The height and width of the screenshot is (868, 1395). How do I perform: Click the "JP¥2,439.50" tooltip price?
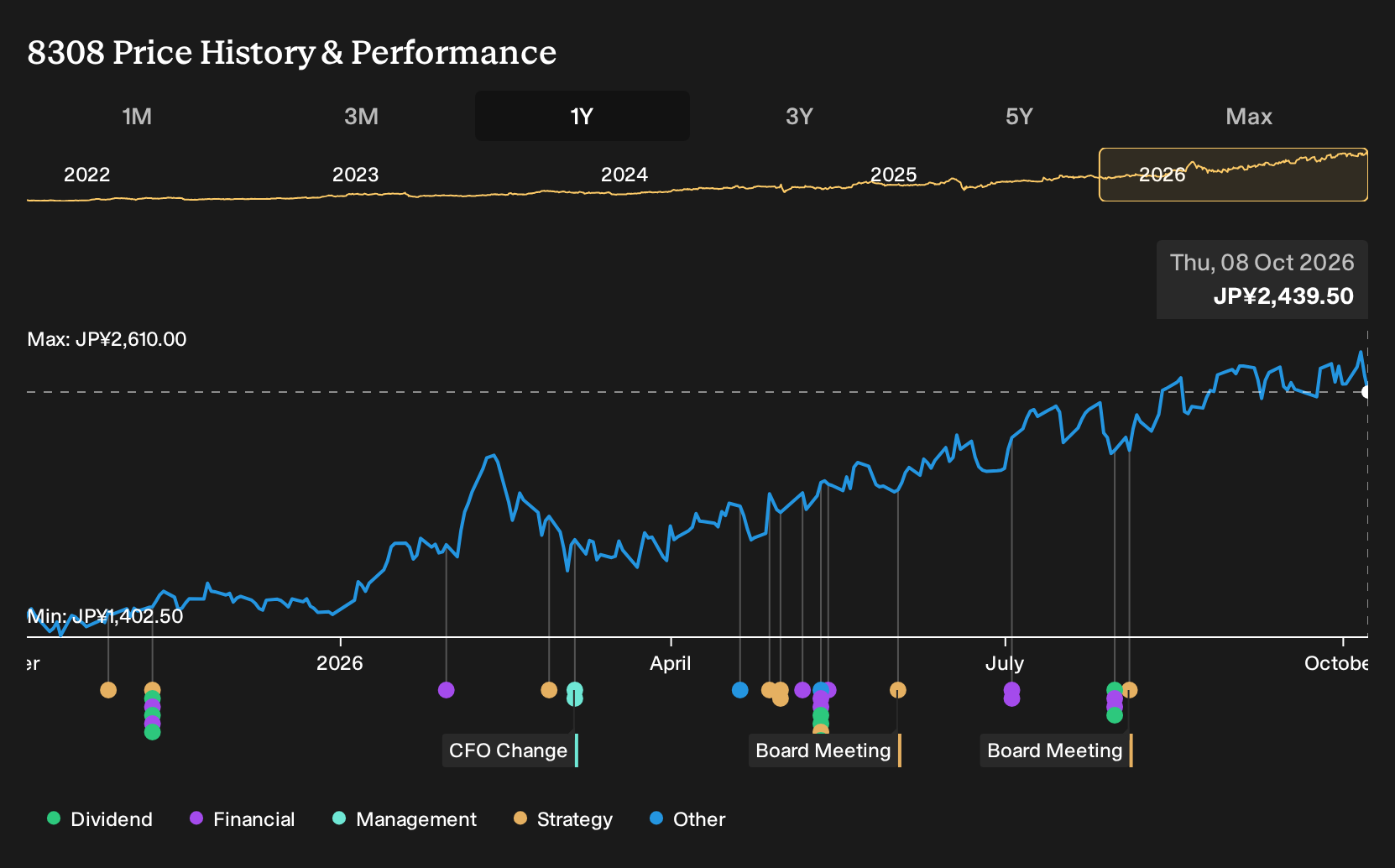point(1283,296)
